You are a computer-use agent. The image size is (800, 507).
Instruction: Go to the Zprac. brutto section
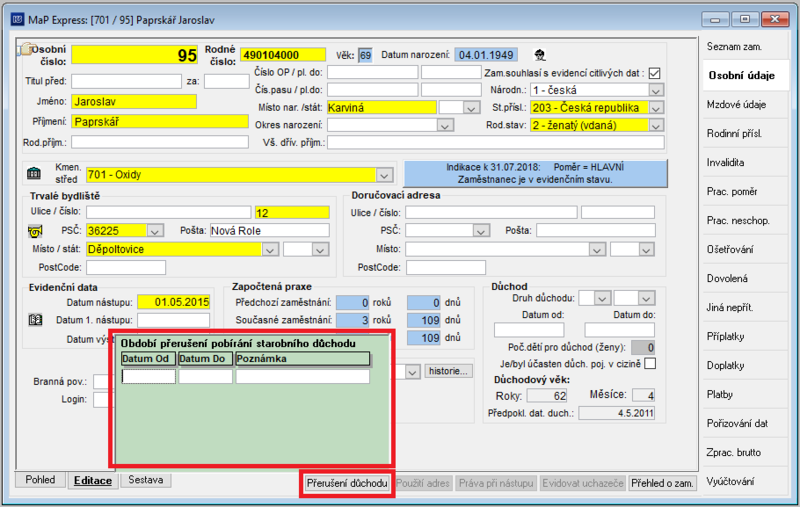tap(745, 452)
